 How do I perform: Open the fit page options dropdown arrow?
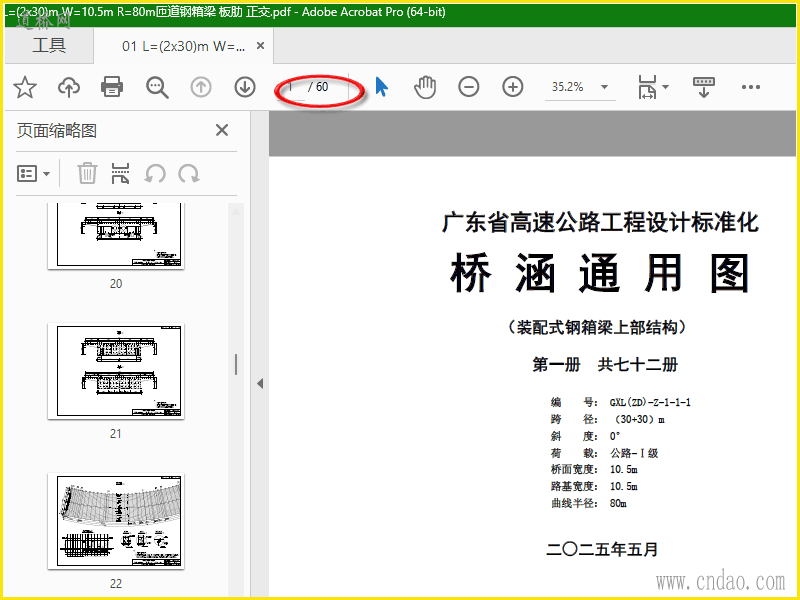pos(665,87)
